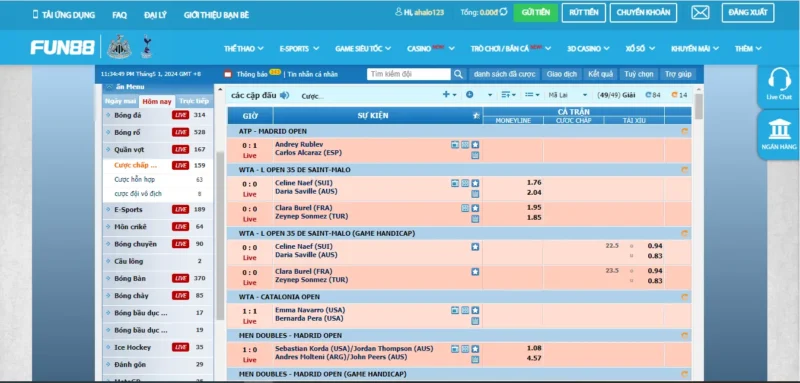Click the green Gửi Tiền button
800x383 pixels.
point(536,12)
